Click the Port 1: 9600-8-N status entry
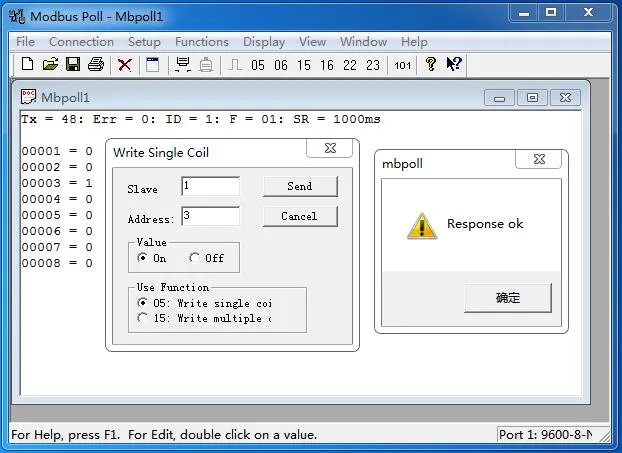The height and width of the screenshot is (453, 622). click(x=546, y=435)
